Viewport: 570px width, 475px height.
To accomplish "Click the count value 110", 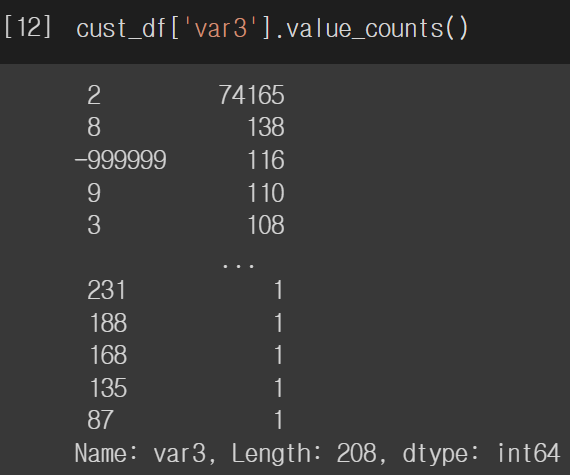I will pyautogui.click(x=266, y=193).
